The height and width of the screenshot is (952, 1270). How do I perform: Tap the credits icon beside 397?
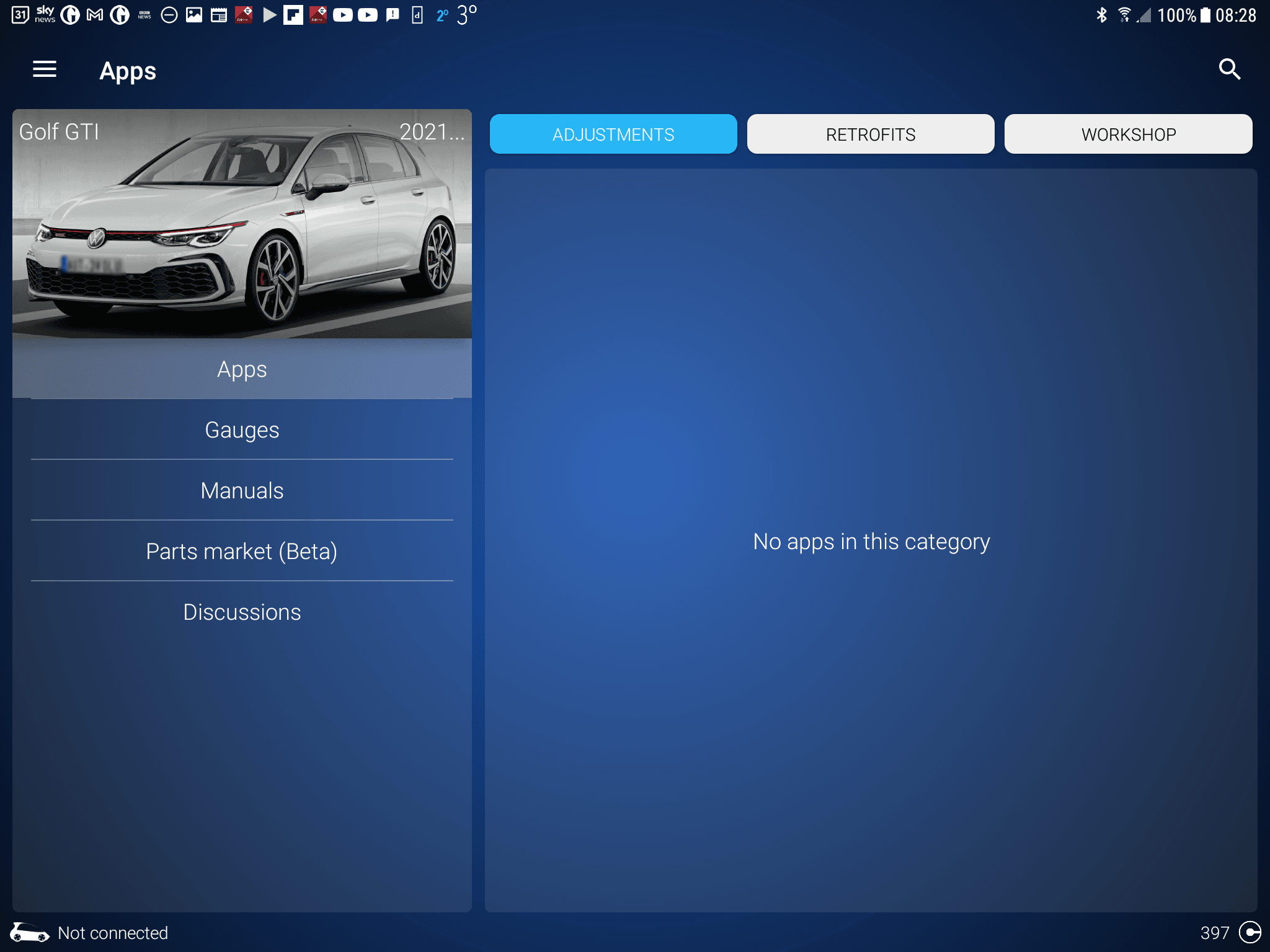coord(1250,932)
